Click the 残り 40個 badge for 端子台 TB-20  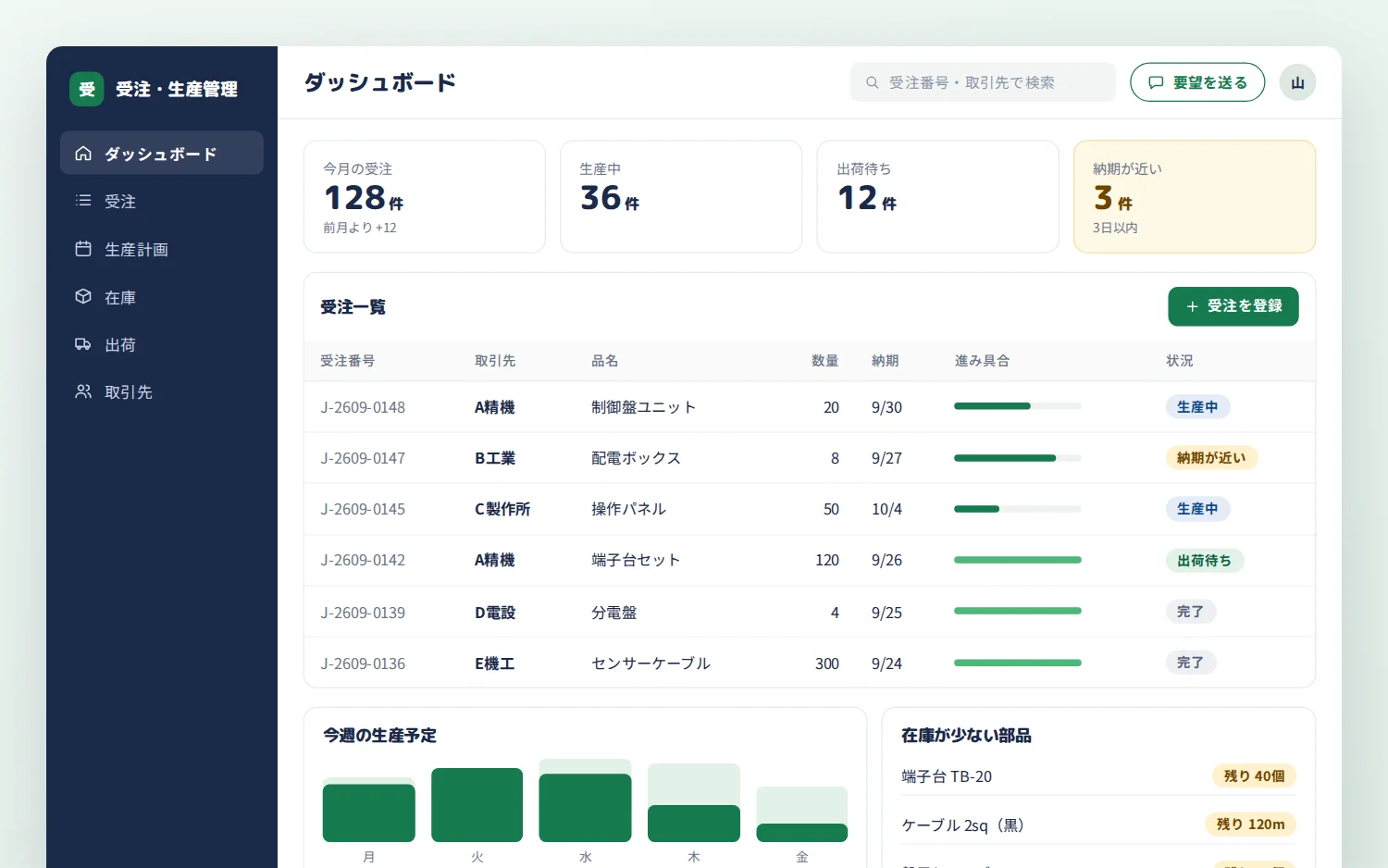coord(1254,776)
